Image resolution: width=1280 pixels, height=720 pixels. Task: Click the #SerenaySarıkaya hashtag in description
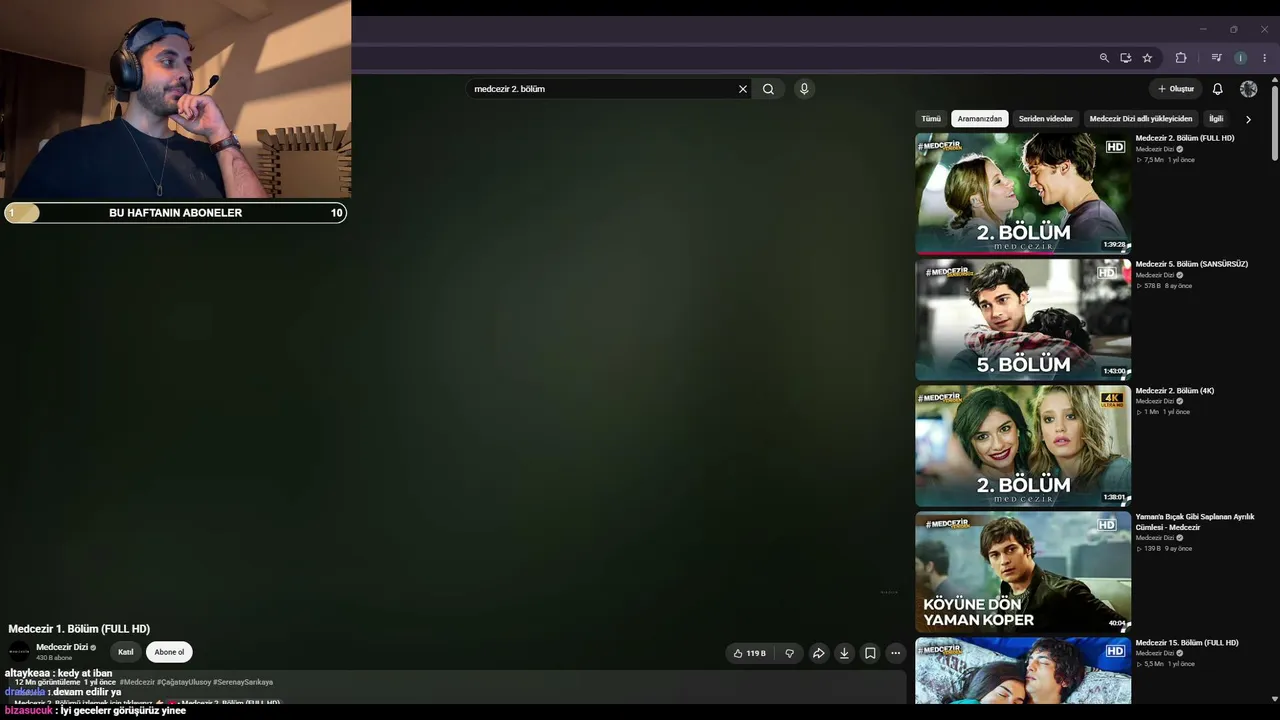243,682
